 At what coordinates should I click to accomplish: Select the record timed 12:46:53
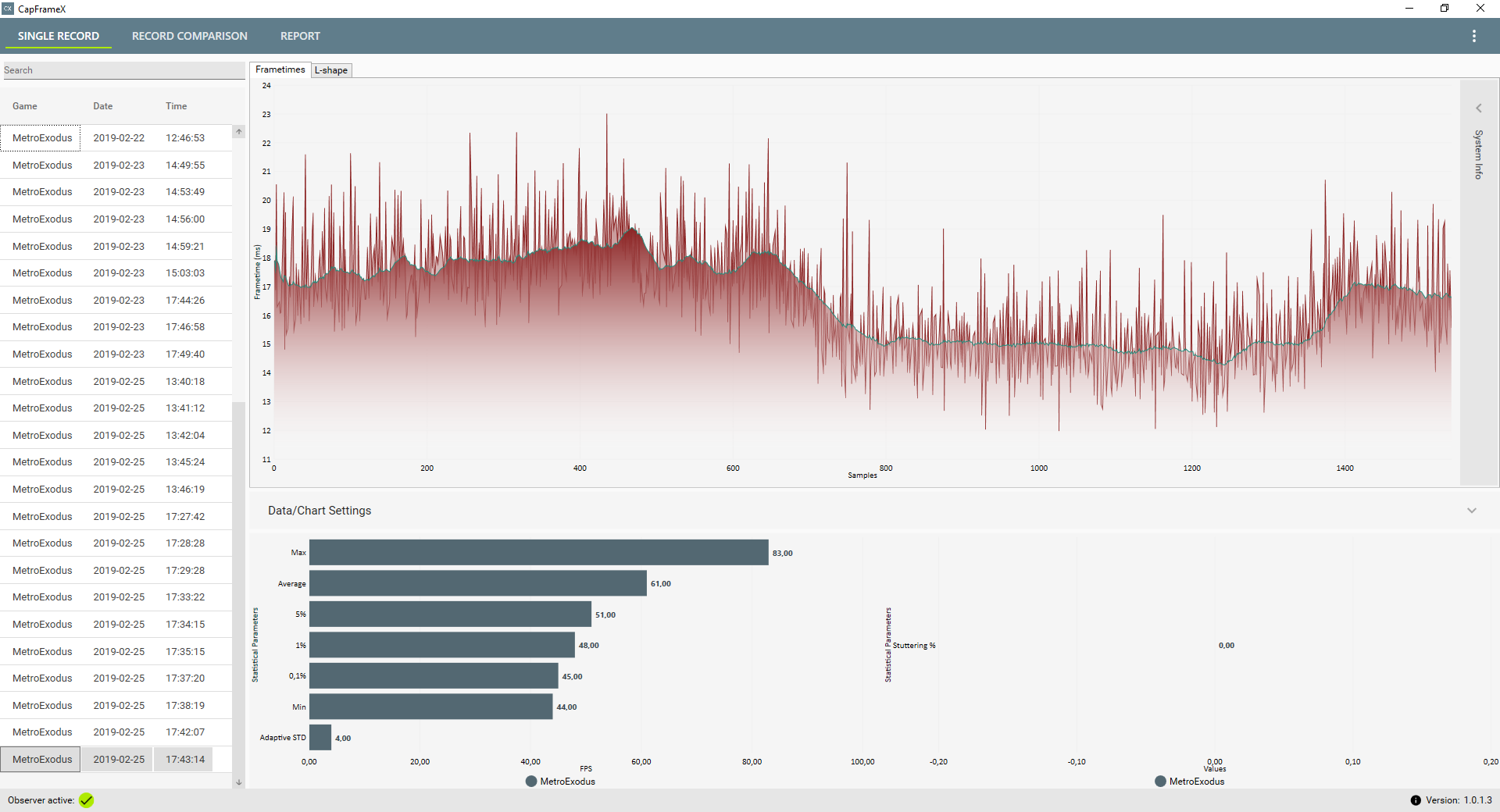pos(116,138)
